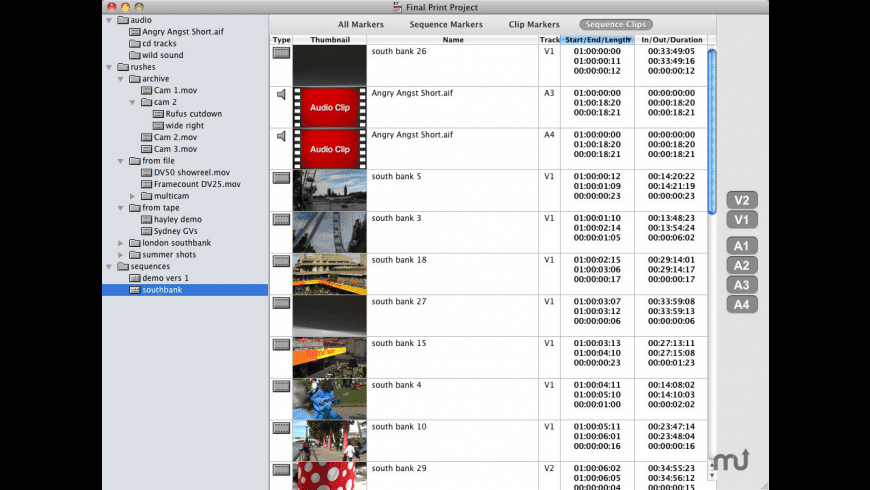Screen dimensions: 870x490
Task: Collapse the archive folder
Action: (121, 79)
